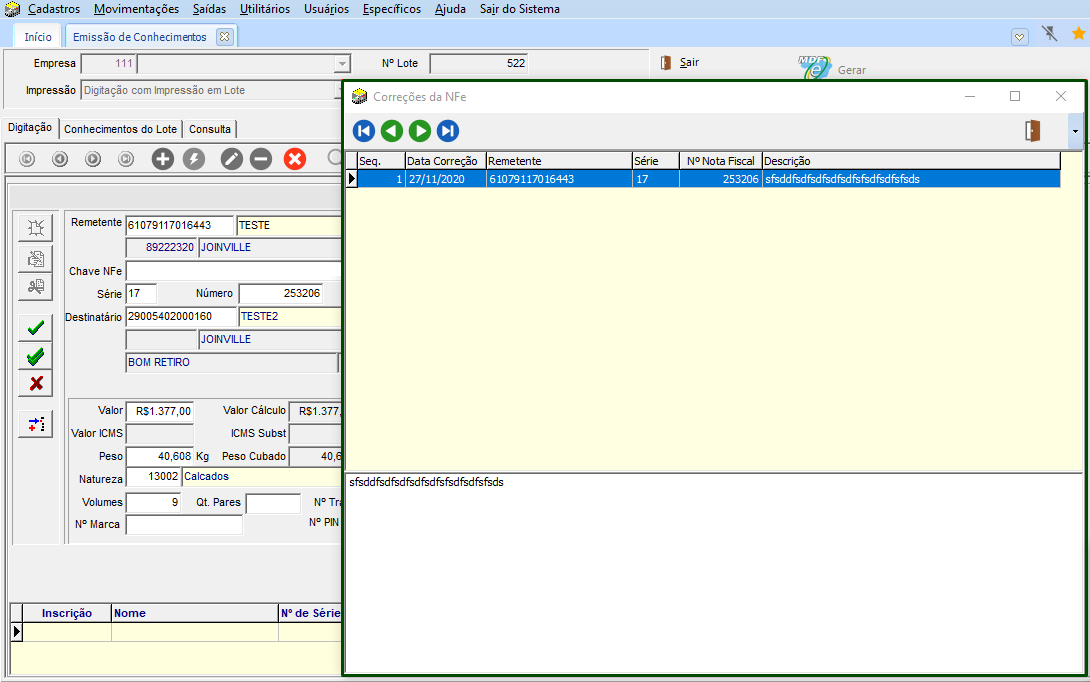Click the Sair door button
The width and height of the screenshot is (1090, 682).
click(x=680, y=63)
